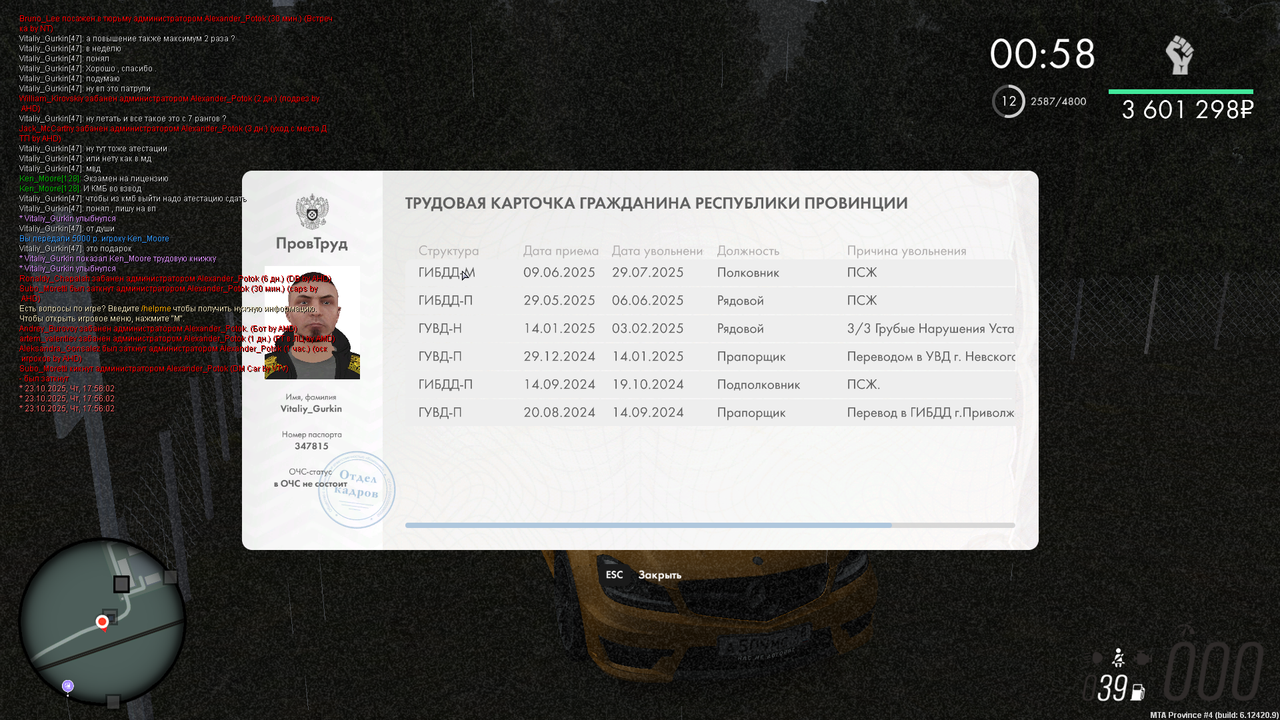The height and width of the screenshot is (720, 1280).
Task: Click the horizontal scrollbar below the table
Action: [648, 524]
